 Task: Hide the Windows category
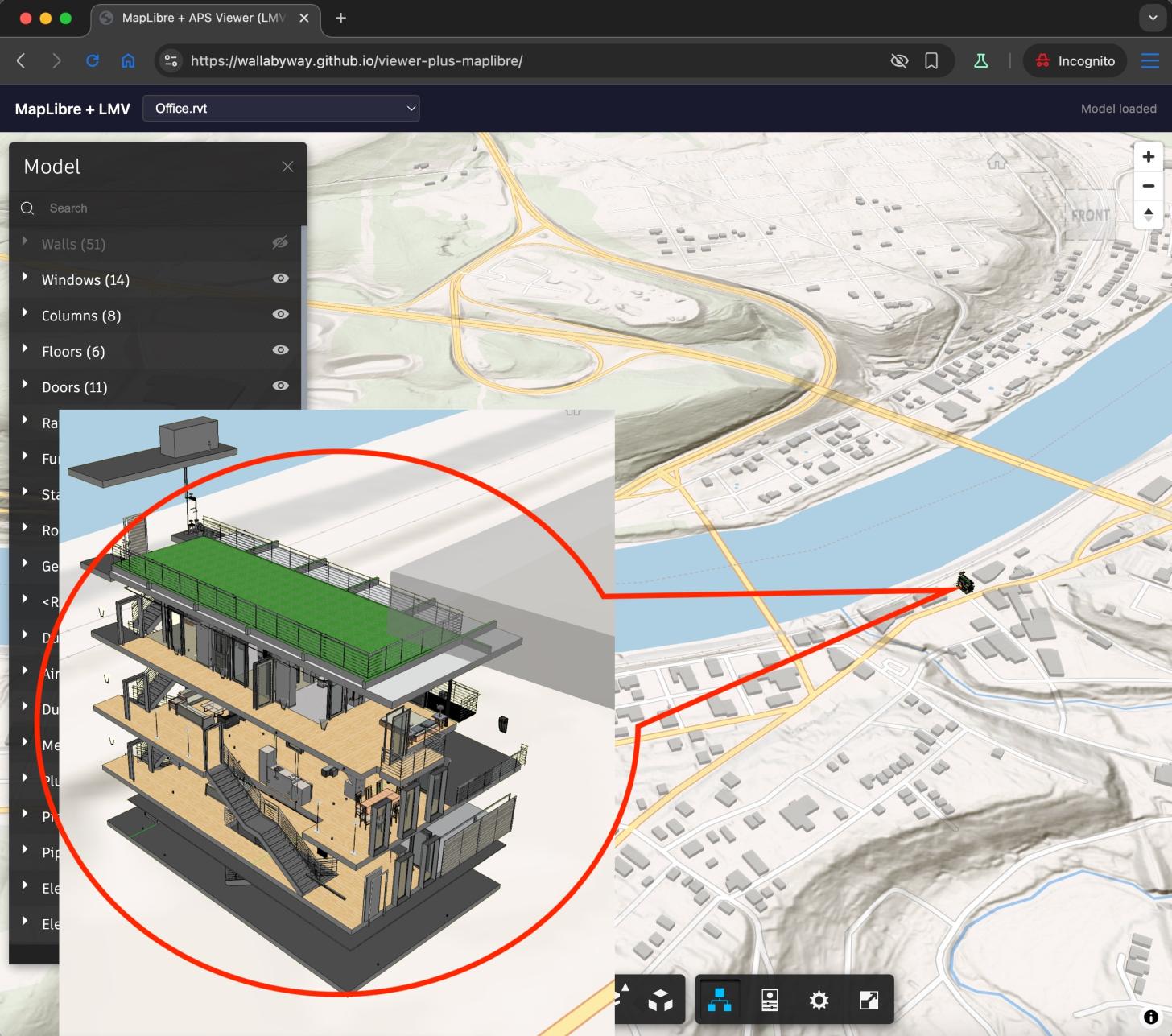pos(280,279)
